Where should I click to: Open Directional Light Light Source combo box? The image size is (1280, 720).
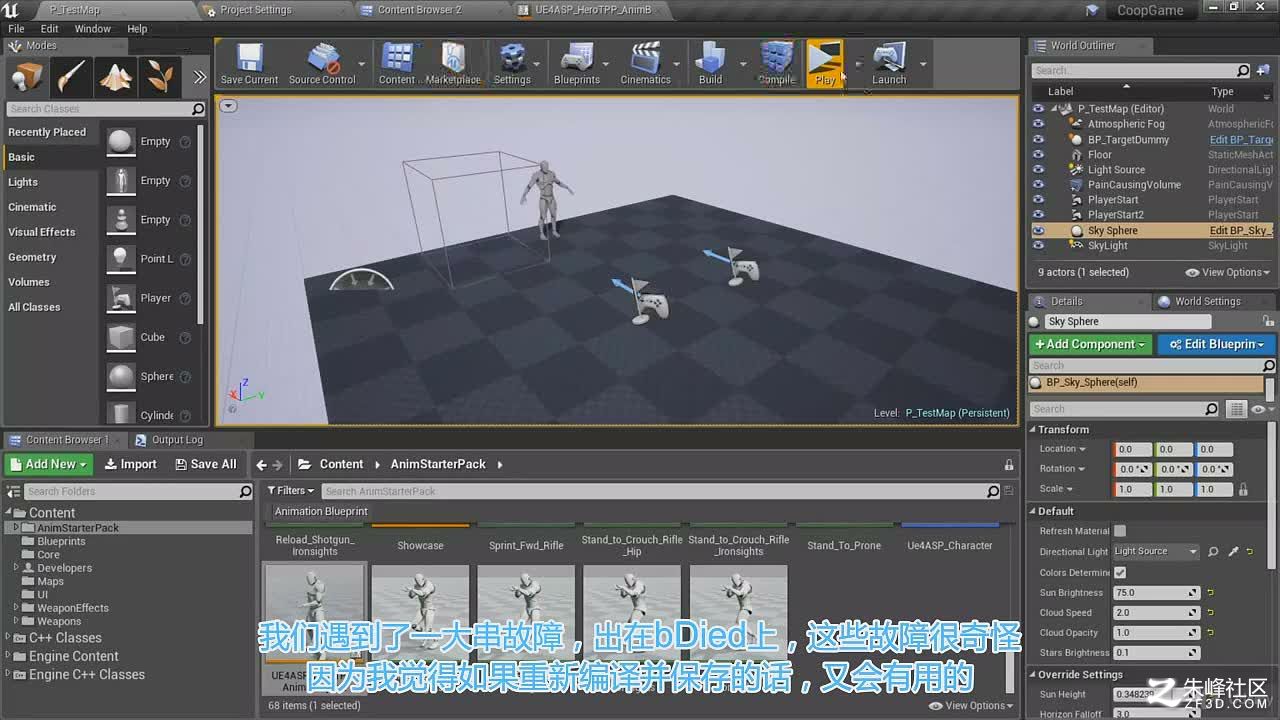(x=1156, y=551)
